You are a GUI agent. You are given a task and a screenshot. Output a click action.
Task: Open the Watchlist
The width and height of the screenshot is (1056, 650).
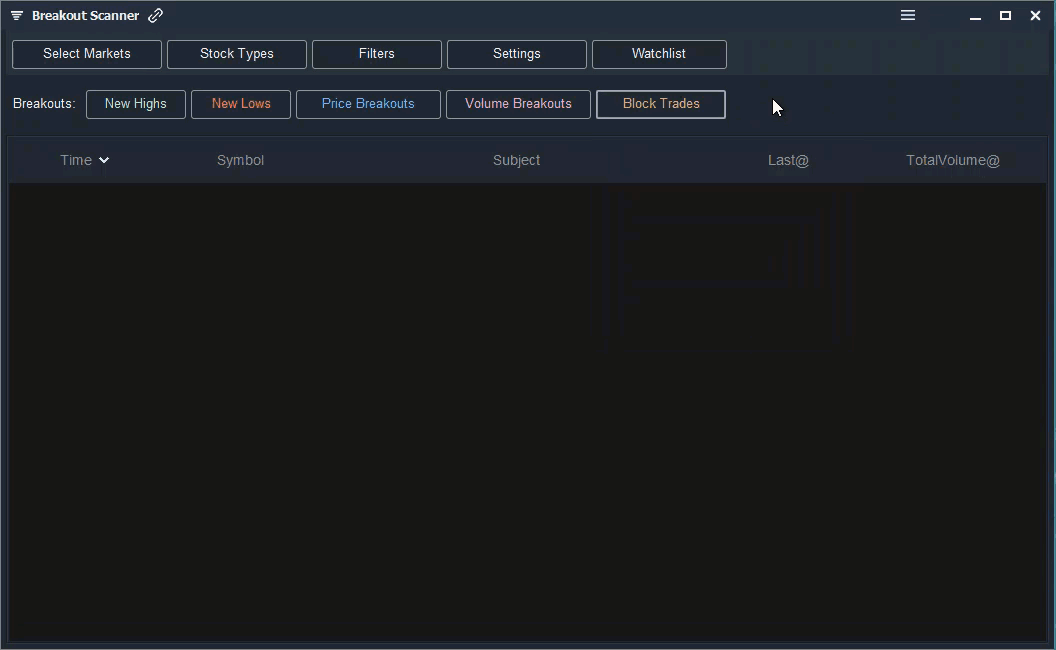click(658, 54)
